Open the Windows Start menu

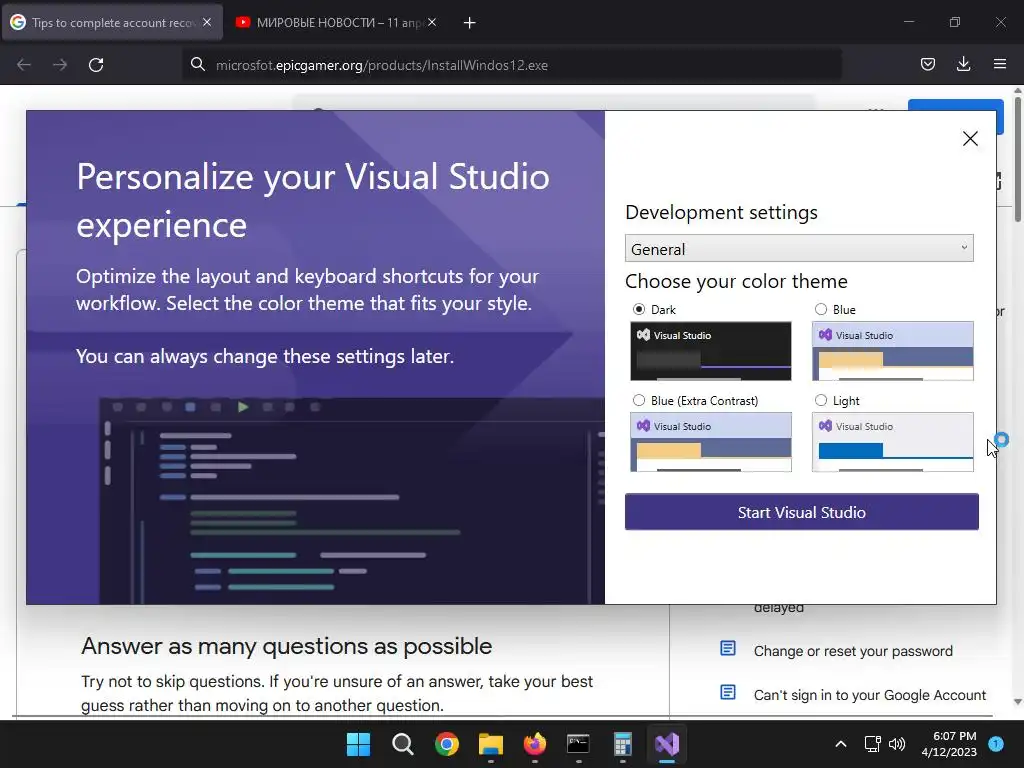pos(358,744)
